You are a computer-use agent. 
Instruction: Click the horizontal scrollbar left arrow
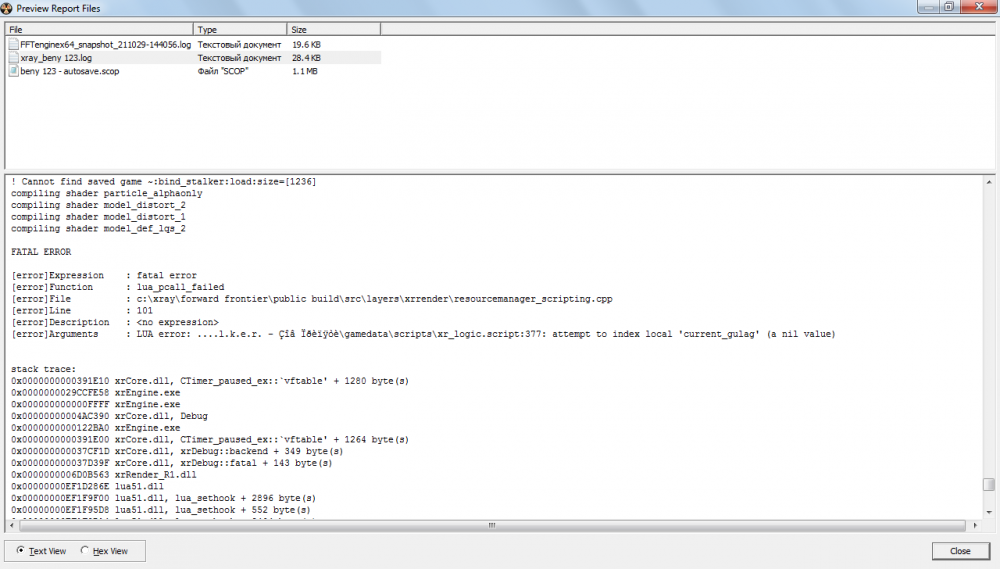(11, 526)
